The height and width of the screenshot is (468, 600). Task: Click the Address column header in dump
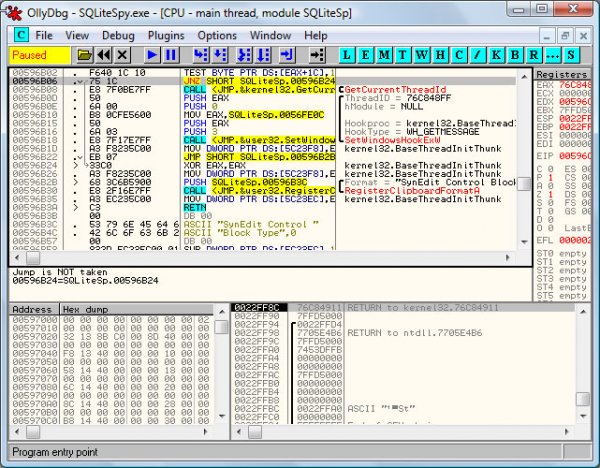click(34, 309)
